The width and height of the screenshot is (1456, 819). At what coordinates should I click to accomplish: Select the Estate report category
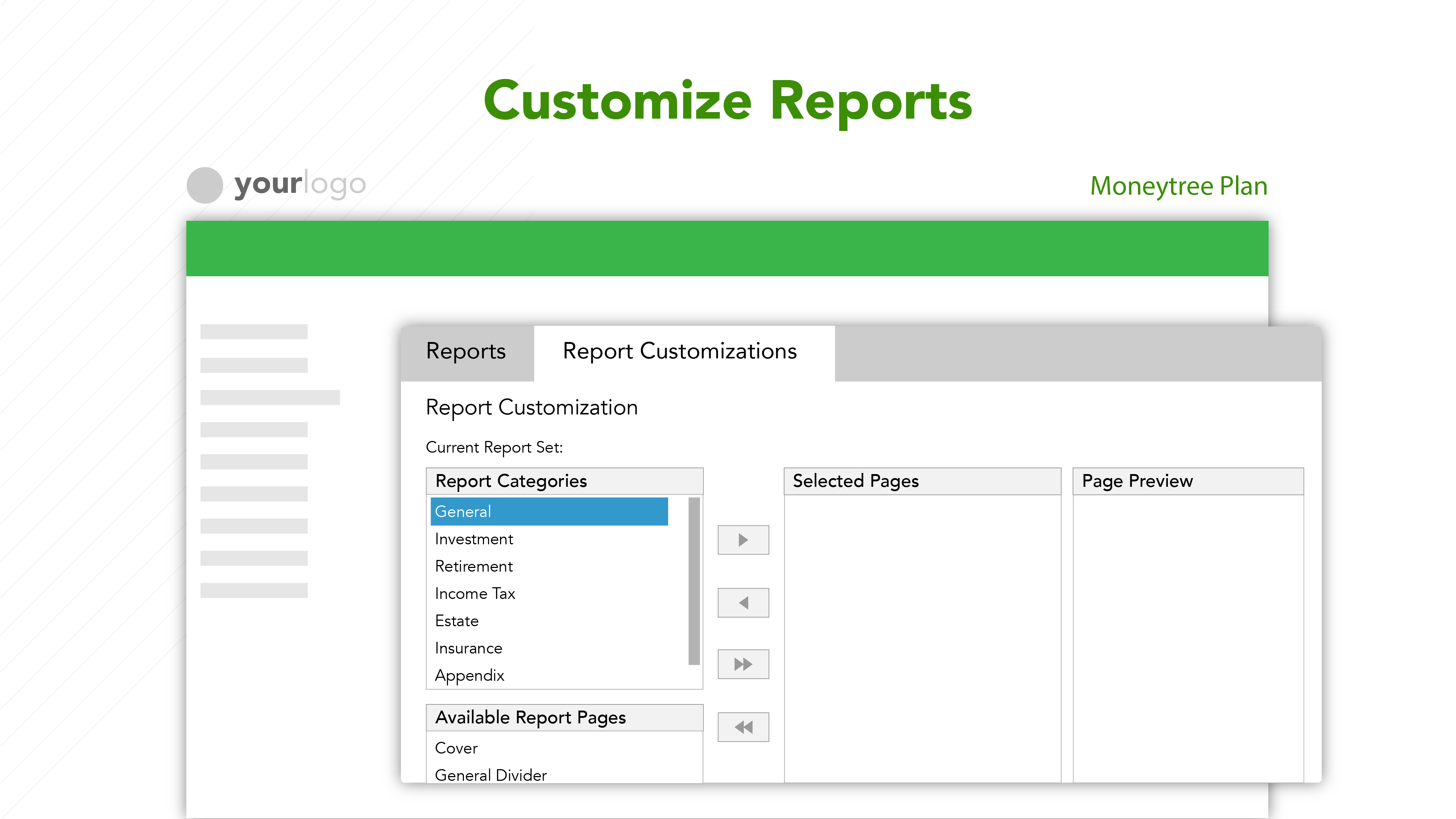[457, 621]
